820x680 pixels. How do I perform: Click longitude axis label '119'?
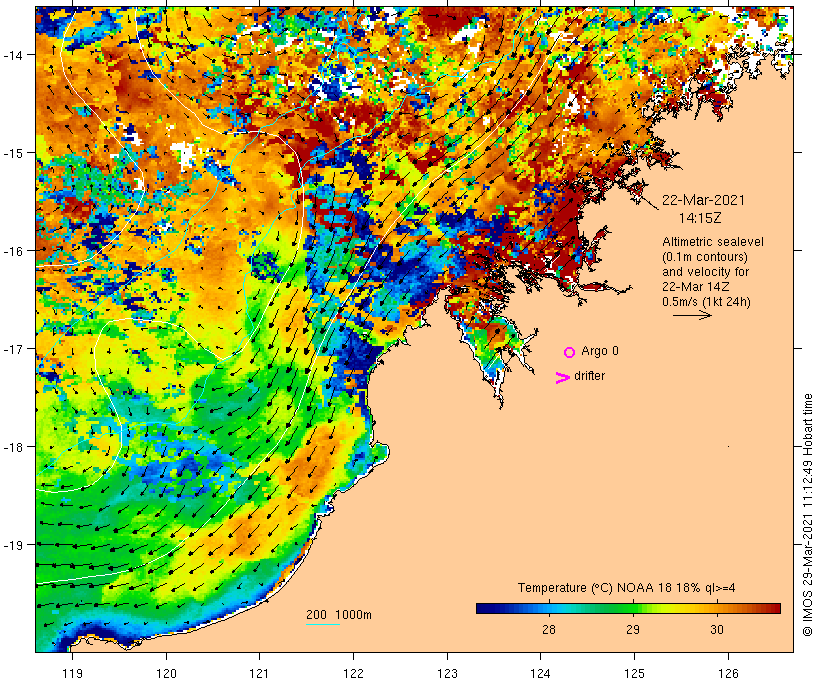tap(72, 673)
